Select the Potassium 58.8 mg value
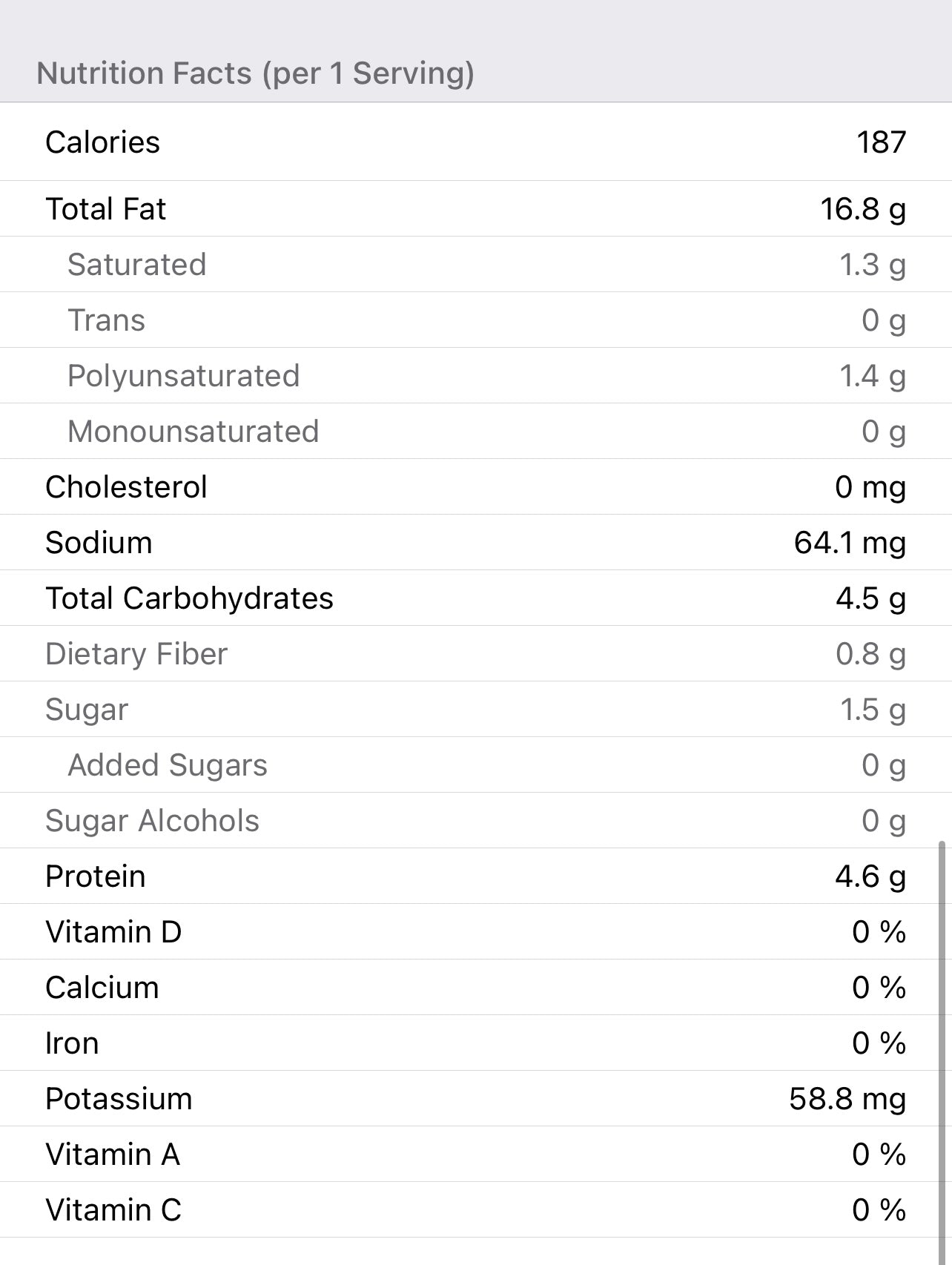Image resolution: width=952 pixels, height=1265 pixels. pyautogui.click(x=847, y=1098)
